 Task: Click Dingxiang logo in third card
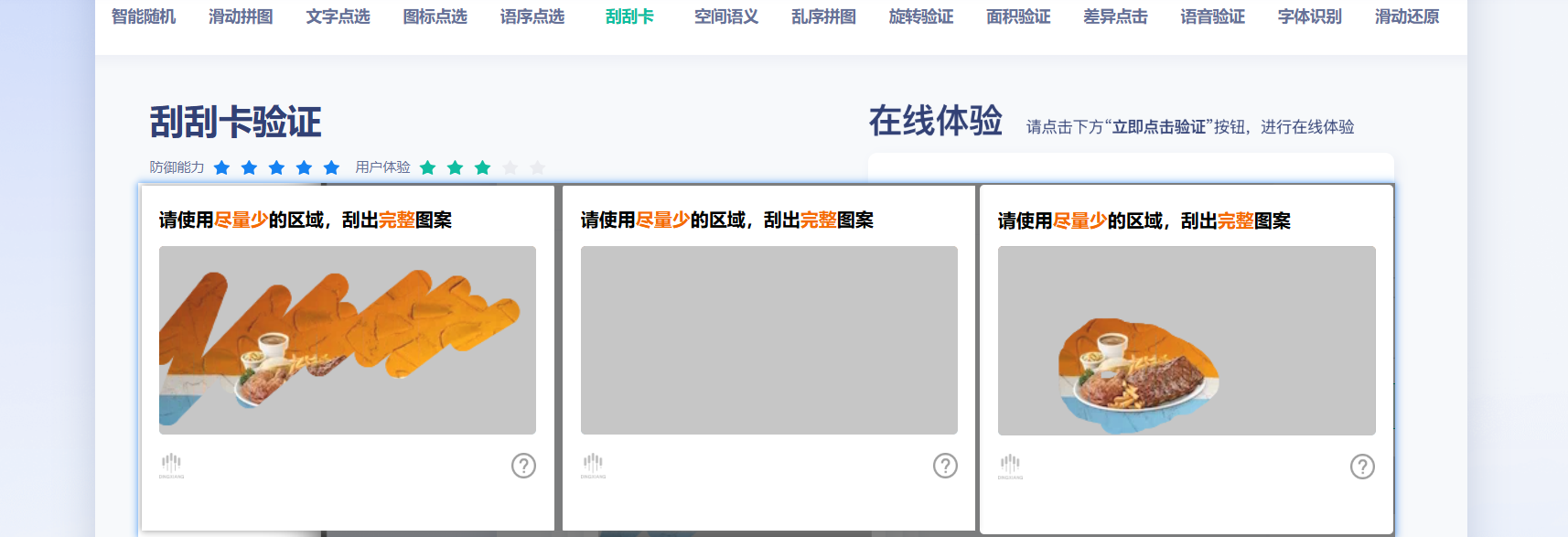pyautogui.click(x=1010, y=467)
